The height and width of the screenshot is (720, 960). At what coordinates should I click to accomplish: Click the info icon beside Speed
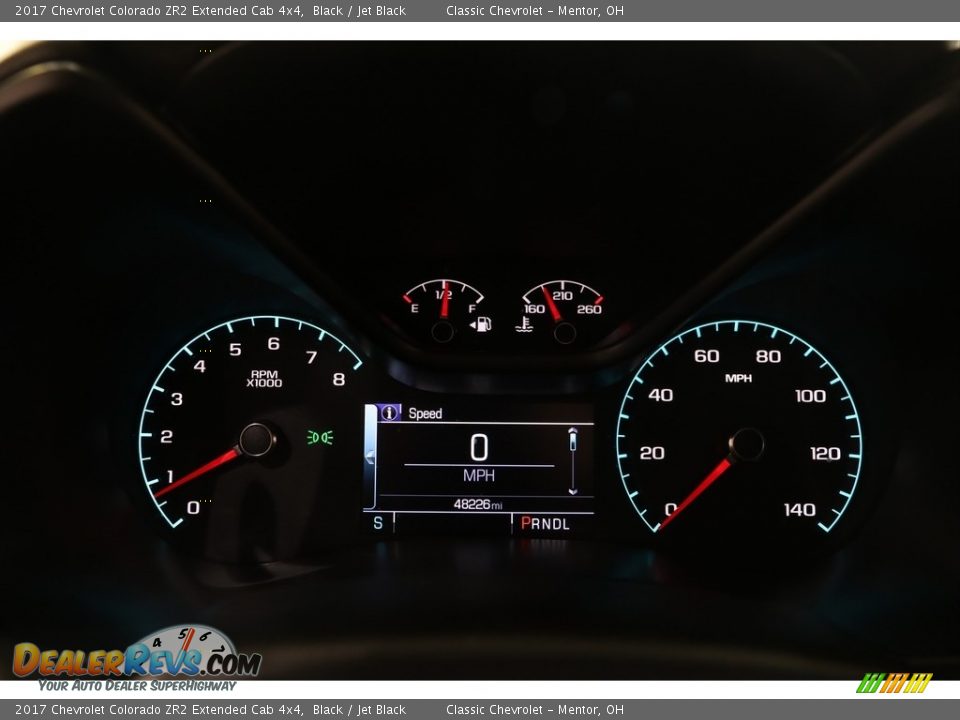click(x=389, y=413)
